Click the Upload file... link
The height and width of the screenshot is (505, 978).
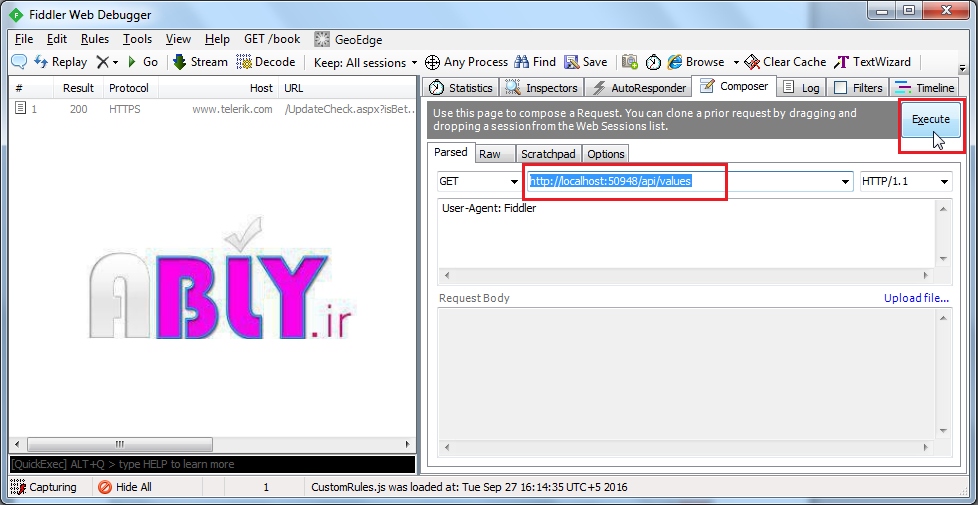coord(916,298)
